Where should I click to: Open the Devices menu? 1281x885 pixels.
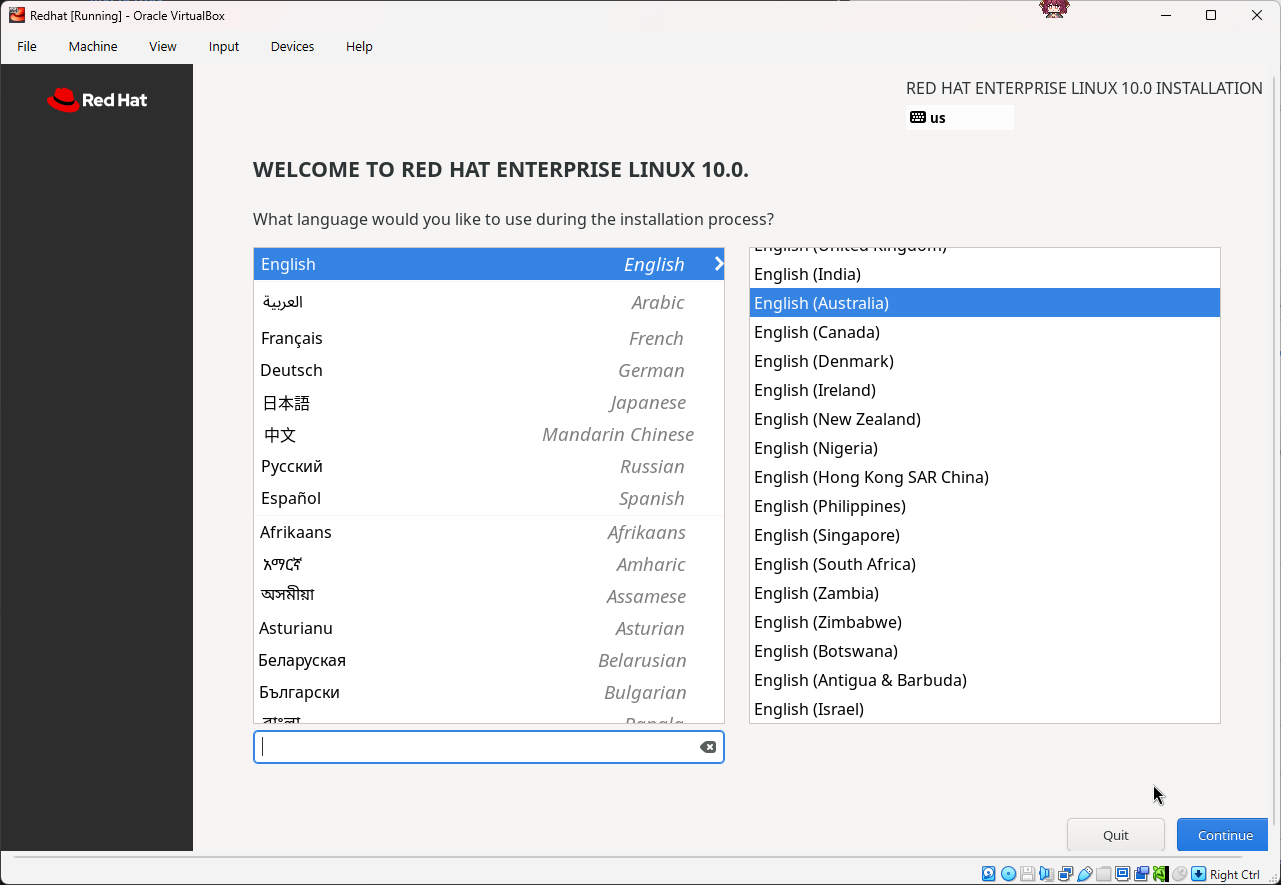pos(292,46)
